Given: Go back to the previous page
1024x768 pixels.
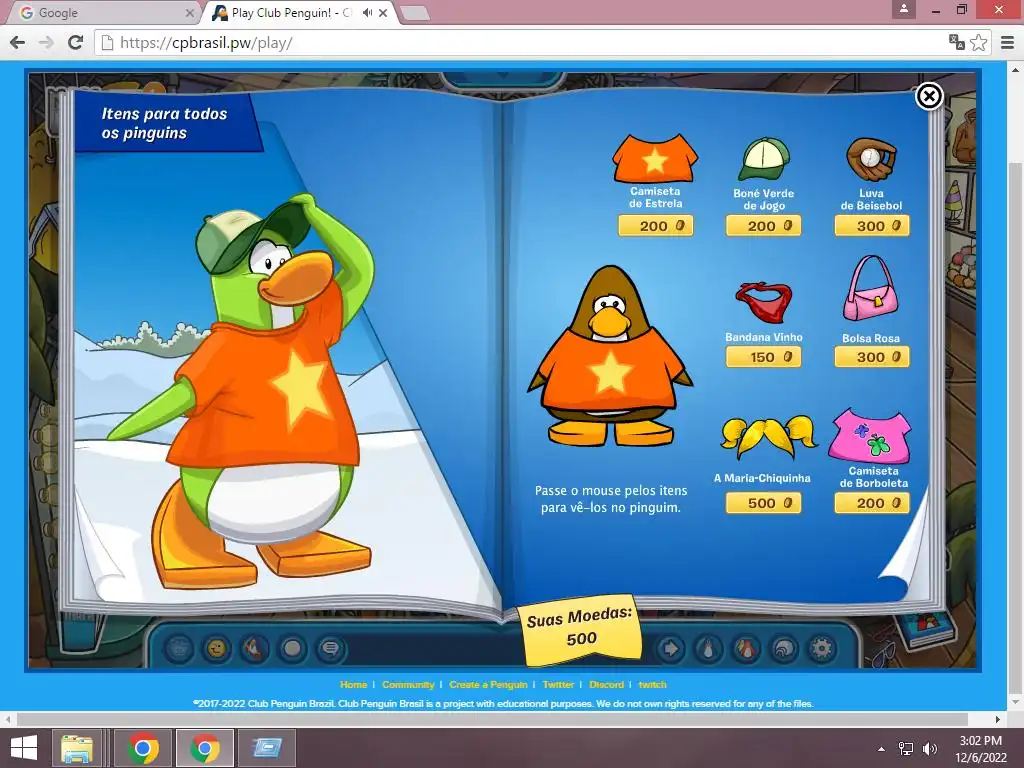Looking at the screenshot, I should (18, 42).
